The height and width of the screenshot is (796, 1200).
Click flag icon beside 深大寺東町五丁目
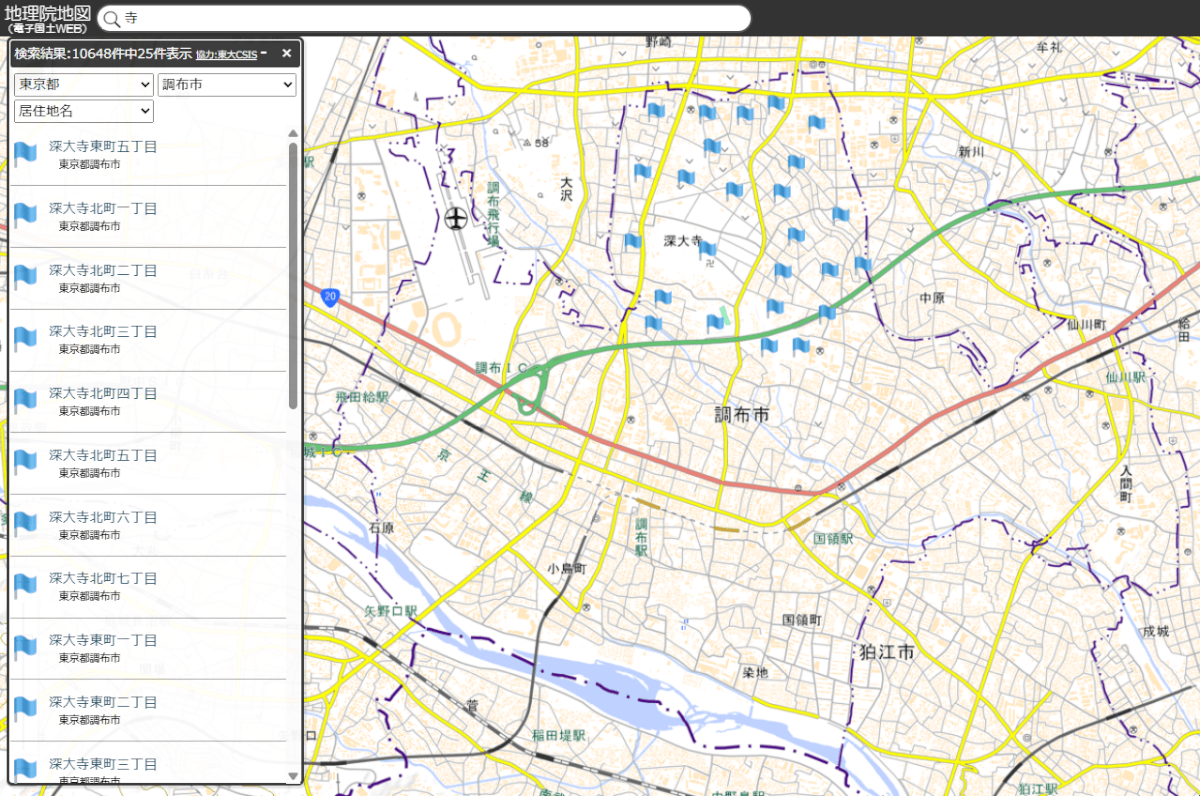coord(25,153)
